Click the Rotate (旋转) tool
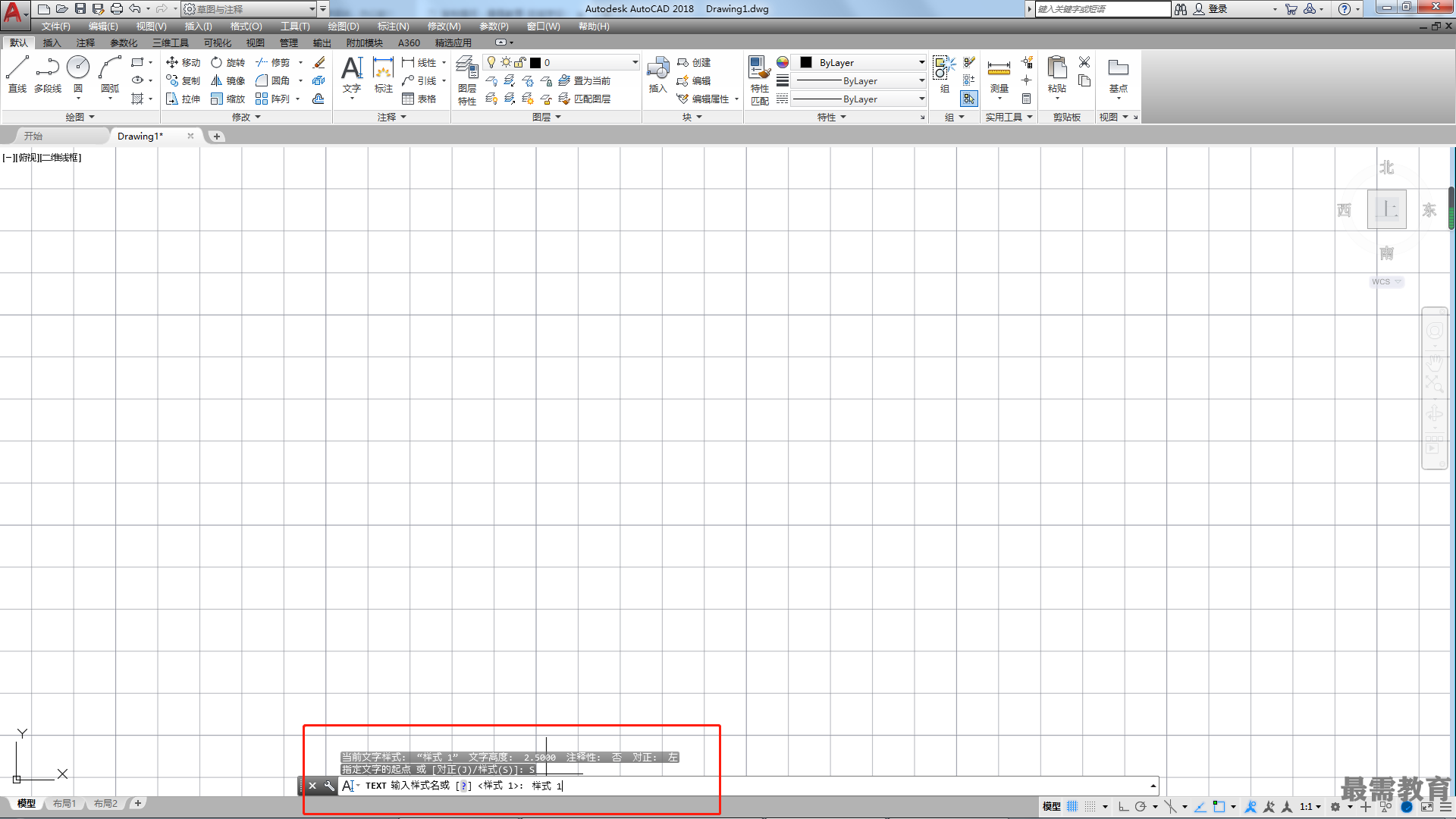The height and width of the screenshot is (819, 1456). [x=227, y=62]
